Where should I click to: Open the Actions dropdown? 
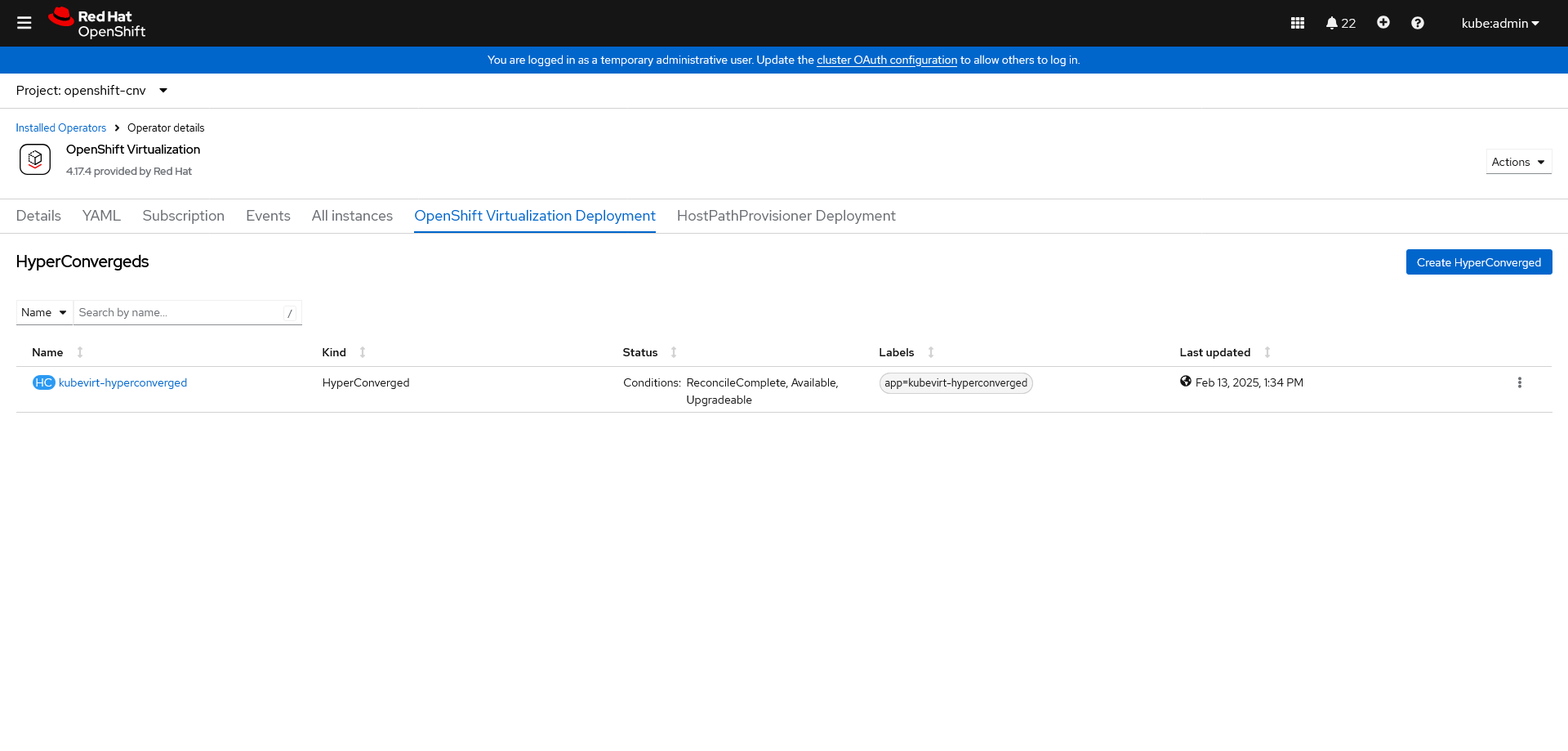pos(1517,161)
